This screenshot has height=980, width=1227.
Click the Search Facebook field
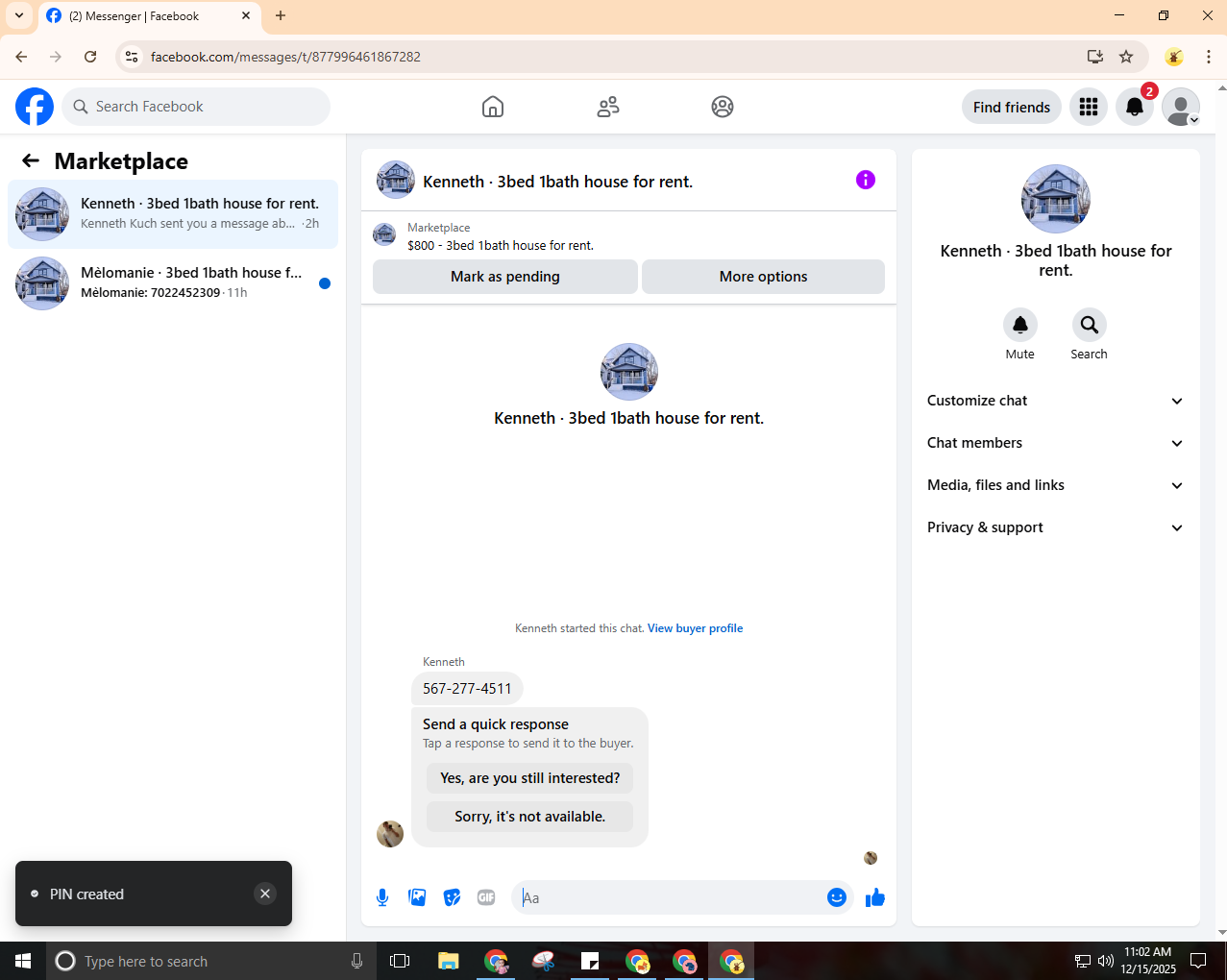pos(196,107)
